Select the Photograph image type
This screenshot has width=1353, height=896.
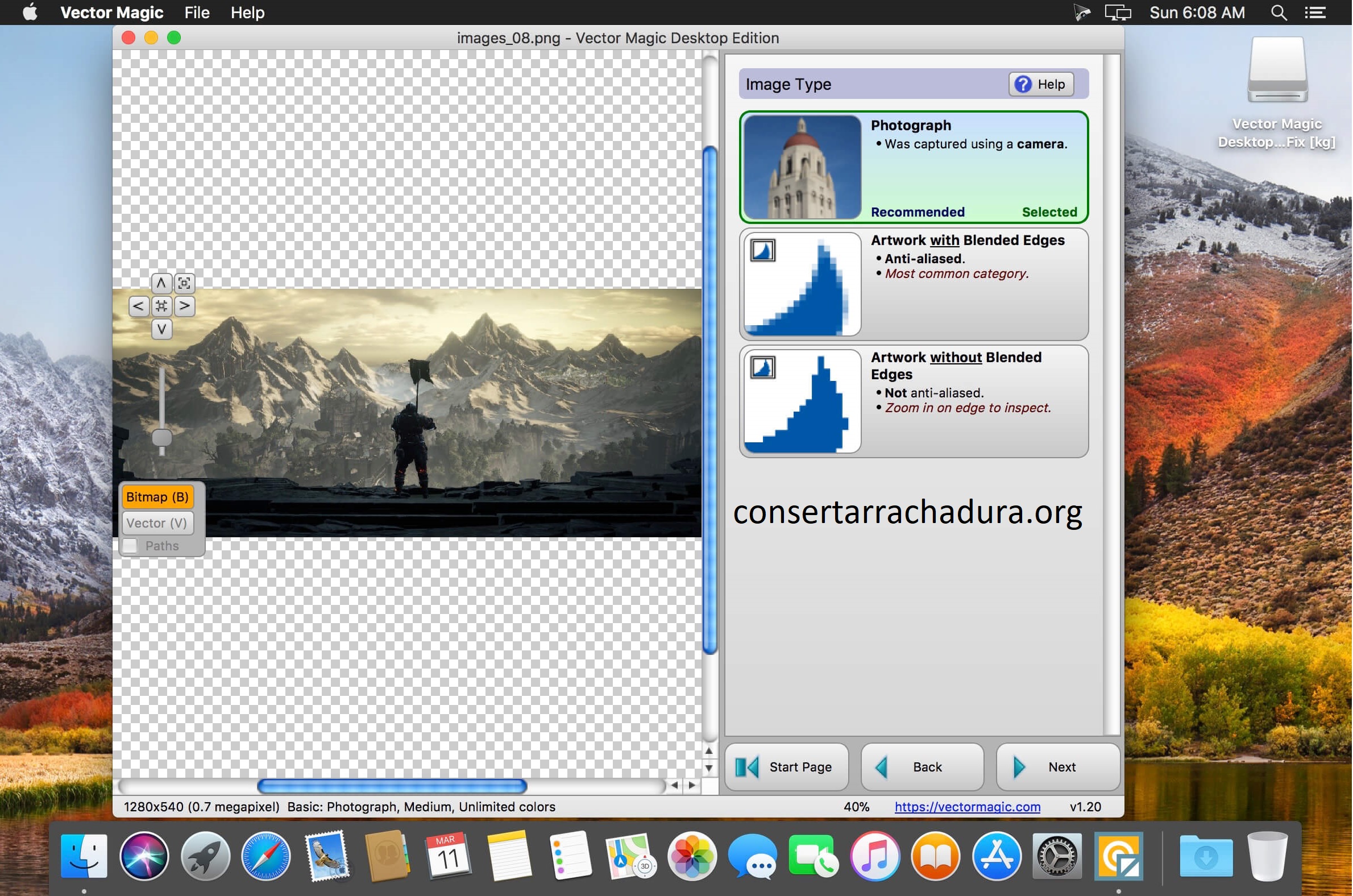pyautogui.click(x=914, y=167)
